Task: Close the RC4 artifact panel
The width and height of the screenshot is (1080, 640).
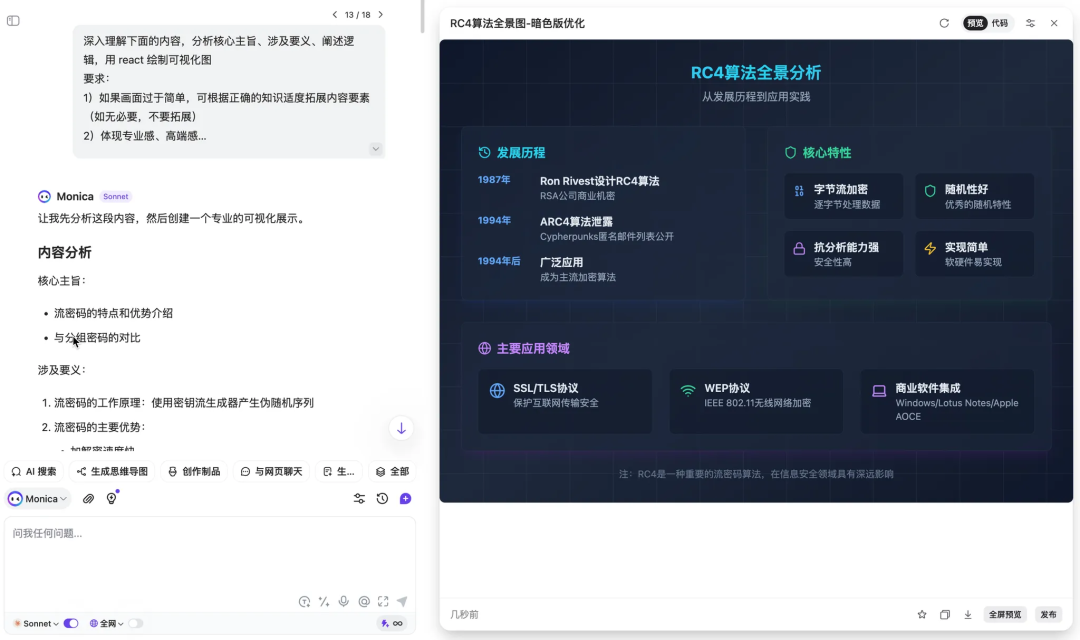Action: click(1054, 23)
